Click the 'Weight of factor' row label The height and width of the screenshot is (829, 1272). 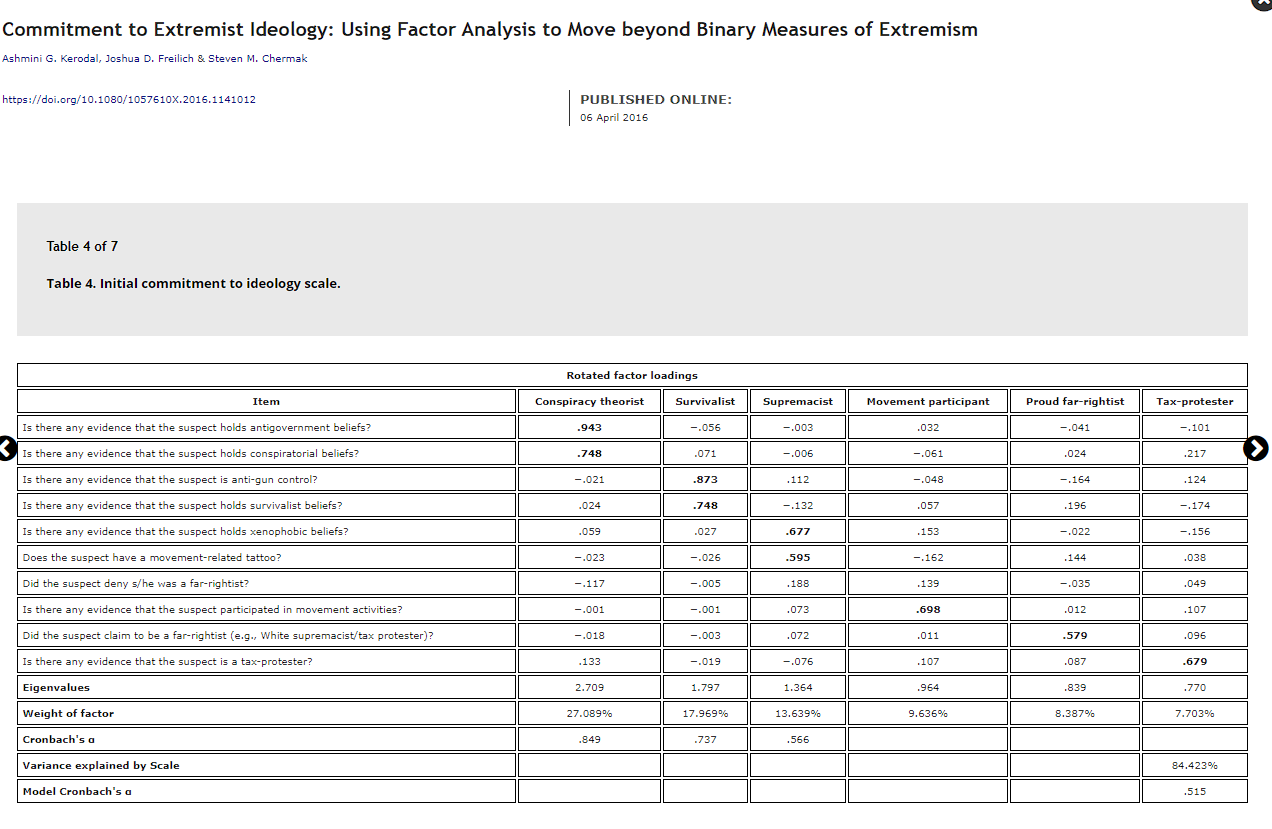[266, 713]
